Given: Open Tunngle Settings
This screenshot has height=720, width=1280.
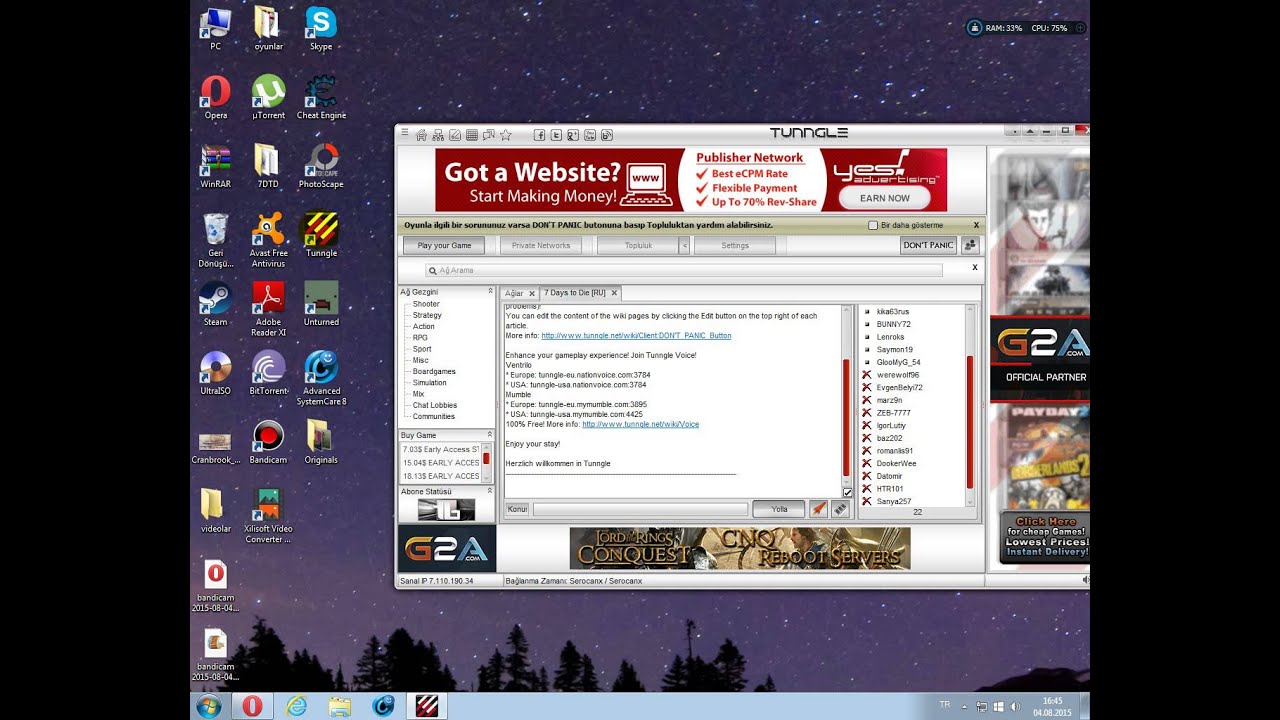Looking at the screenshot, I should pos(735,245).
